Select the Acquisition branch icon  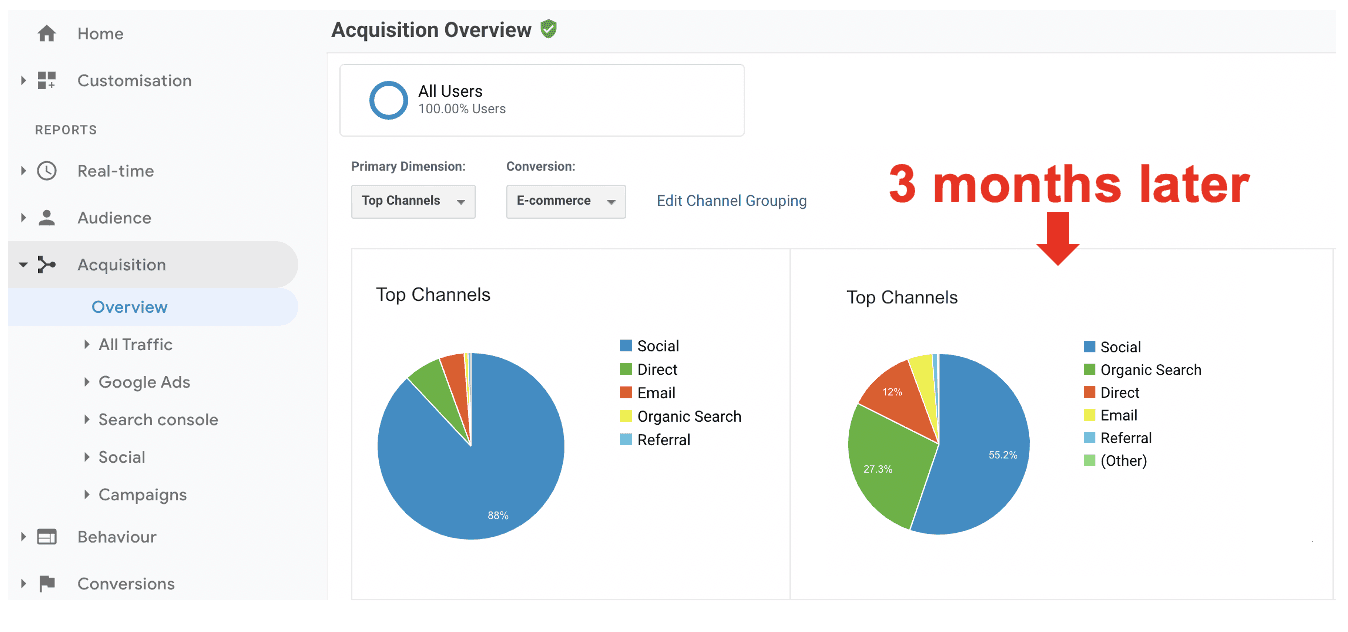[47, 263]
